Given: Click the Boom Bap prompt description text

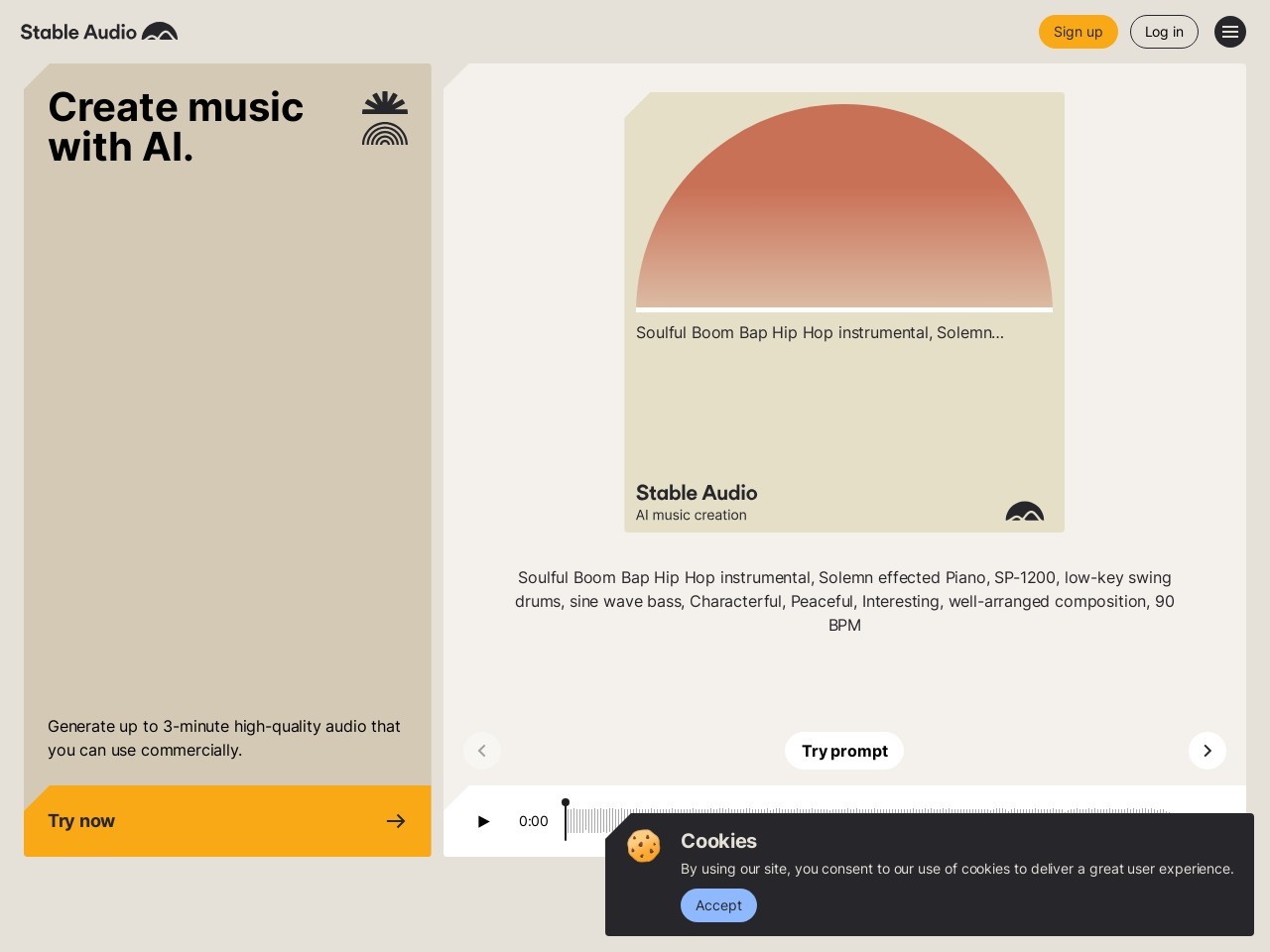Looking at the screenshot, I should (x=844, y=601).
